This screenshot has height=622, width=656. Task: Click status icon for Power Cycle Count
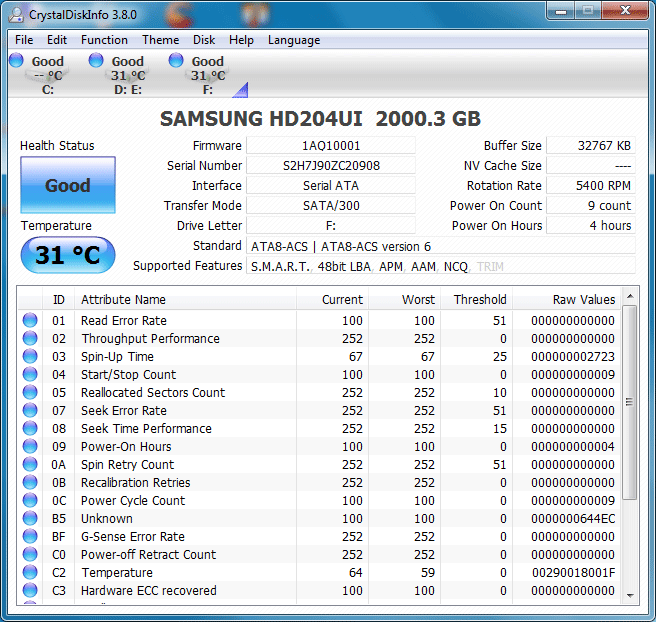(x=30, y=500)
